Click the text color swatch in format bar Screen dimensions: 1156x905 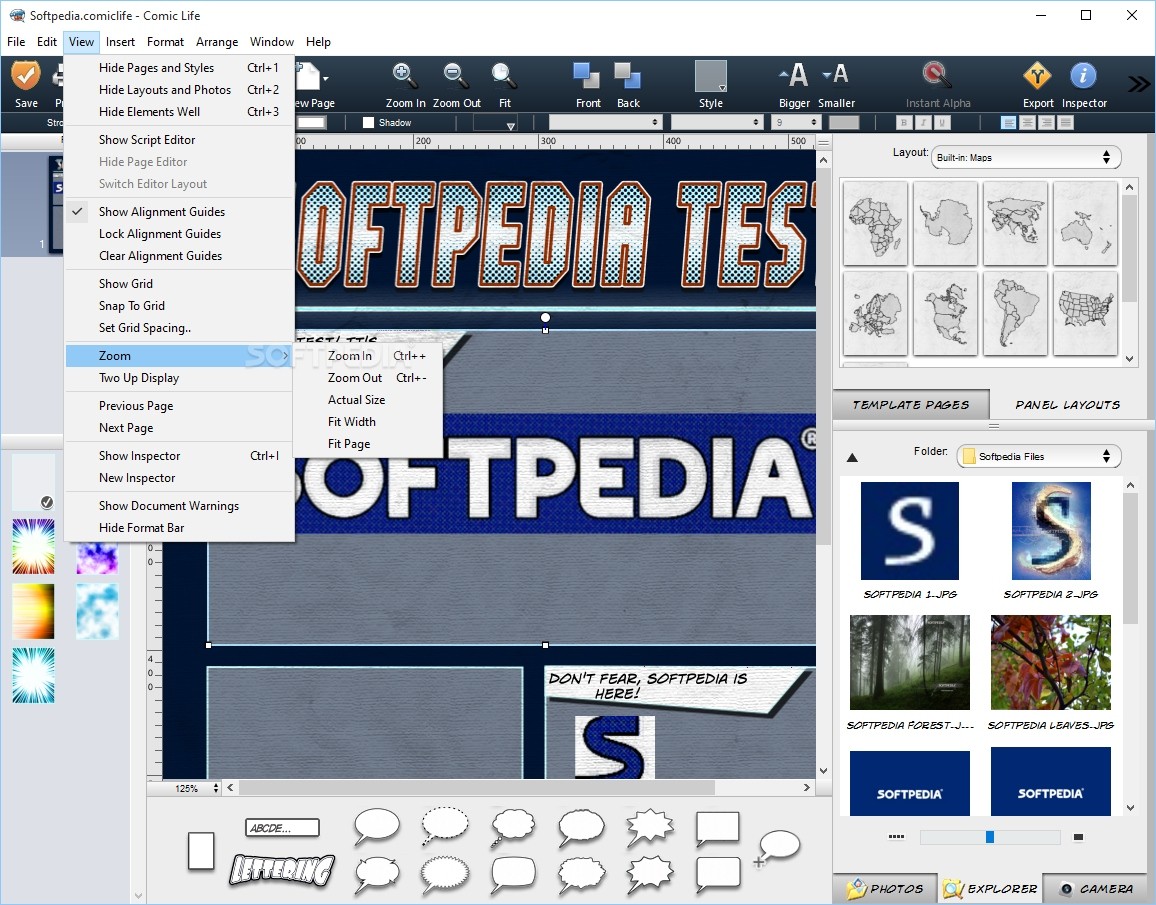[x=844, y=122]
